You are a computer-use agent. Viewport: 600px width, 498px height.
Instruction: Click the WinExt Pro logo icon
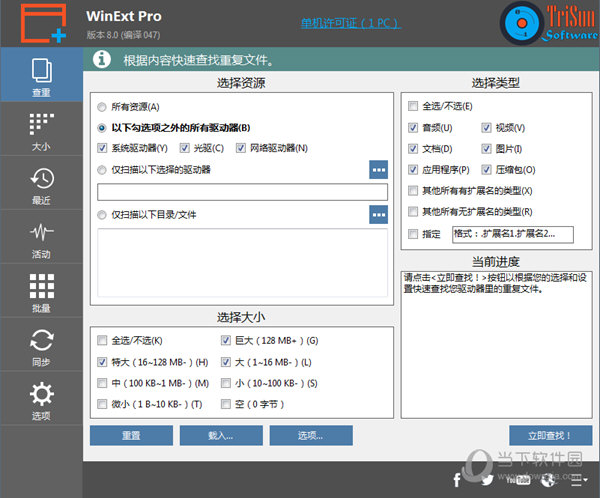click(x=43, y=23)
